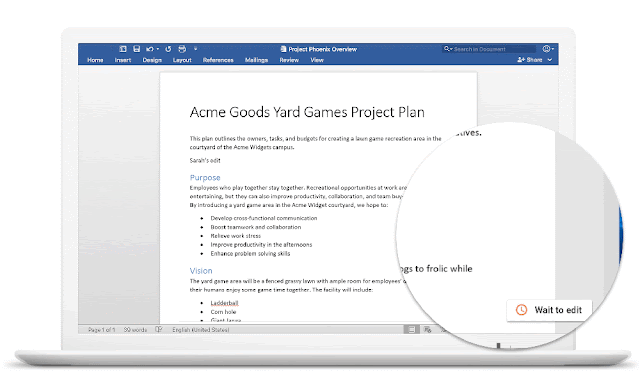This screenshot has height=371, width=640.
Task: Click the word count in status bar
Action: click(135, 329)
